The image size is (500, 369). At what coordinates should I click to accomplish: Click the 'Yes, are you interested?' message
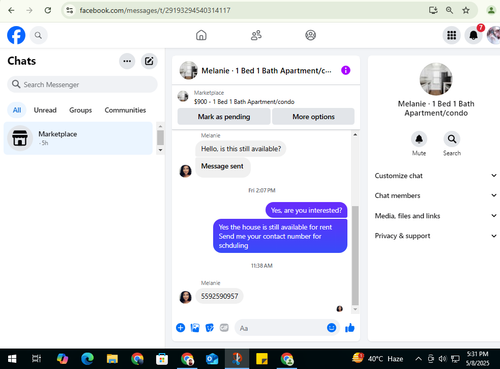(x=306, y=210)
